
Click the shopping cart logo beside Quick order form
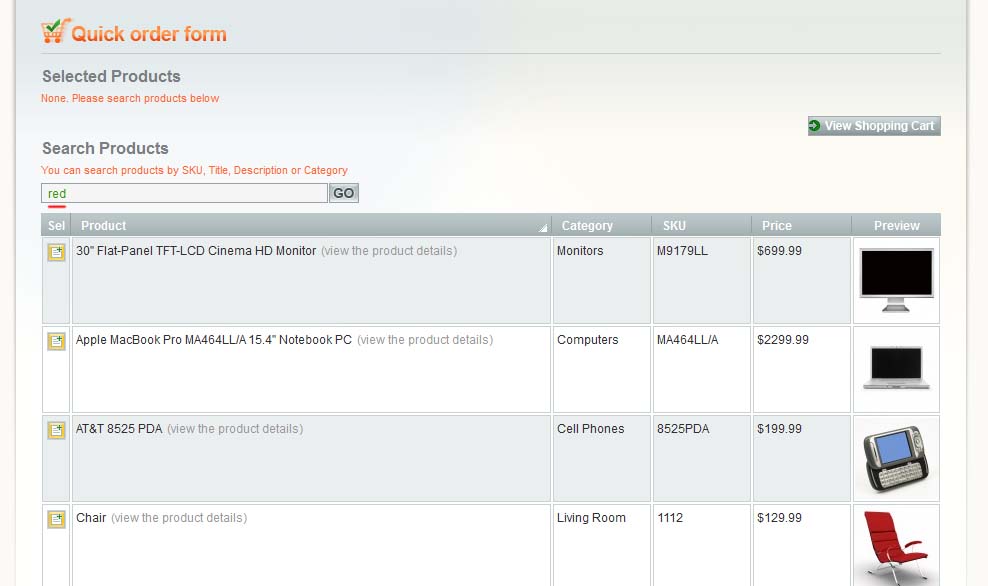click(55, 32)
